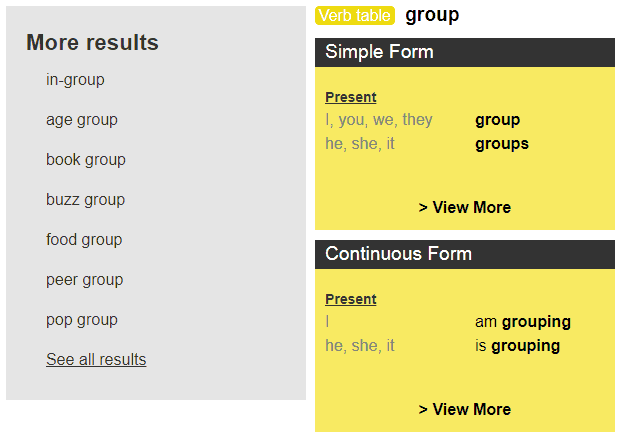Open the food group result

84,240
